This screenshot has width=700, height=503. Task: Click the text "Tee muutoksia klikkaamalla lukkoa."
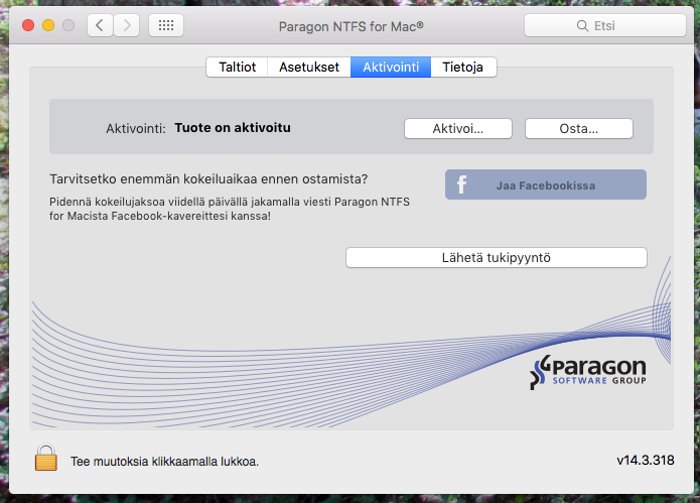[165, 461]
